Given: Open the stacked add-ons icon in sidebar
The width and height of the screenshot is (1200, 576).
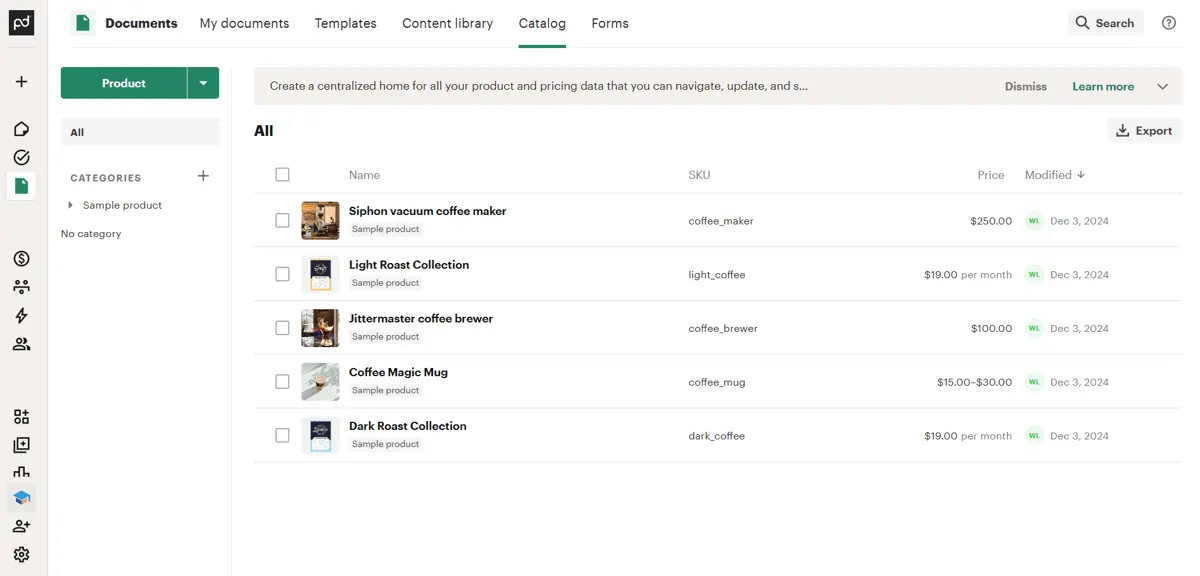Looking at the screenshot, I should click(21, 445).
